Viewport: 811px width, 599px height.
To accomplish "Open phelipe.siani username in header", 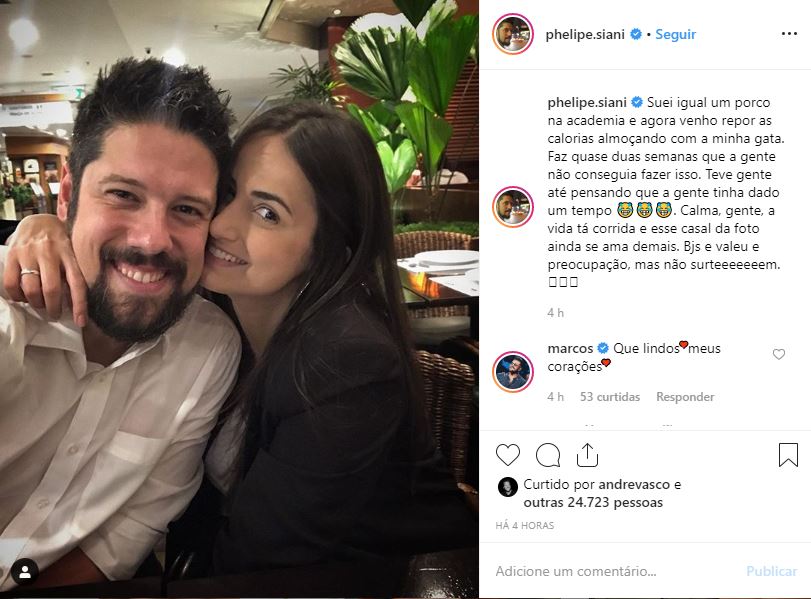I will [585, 35].
